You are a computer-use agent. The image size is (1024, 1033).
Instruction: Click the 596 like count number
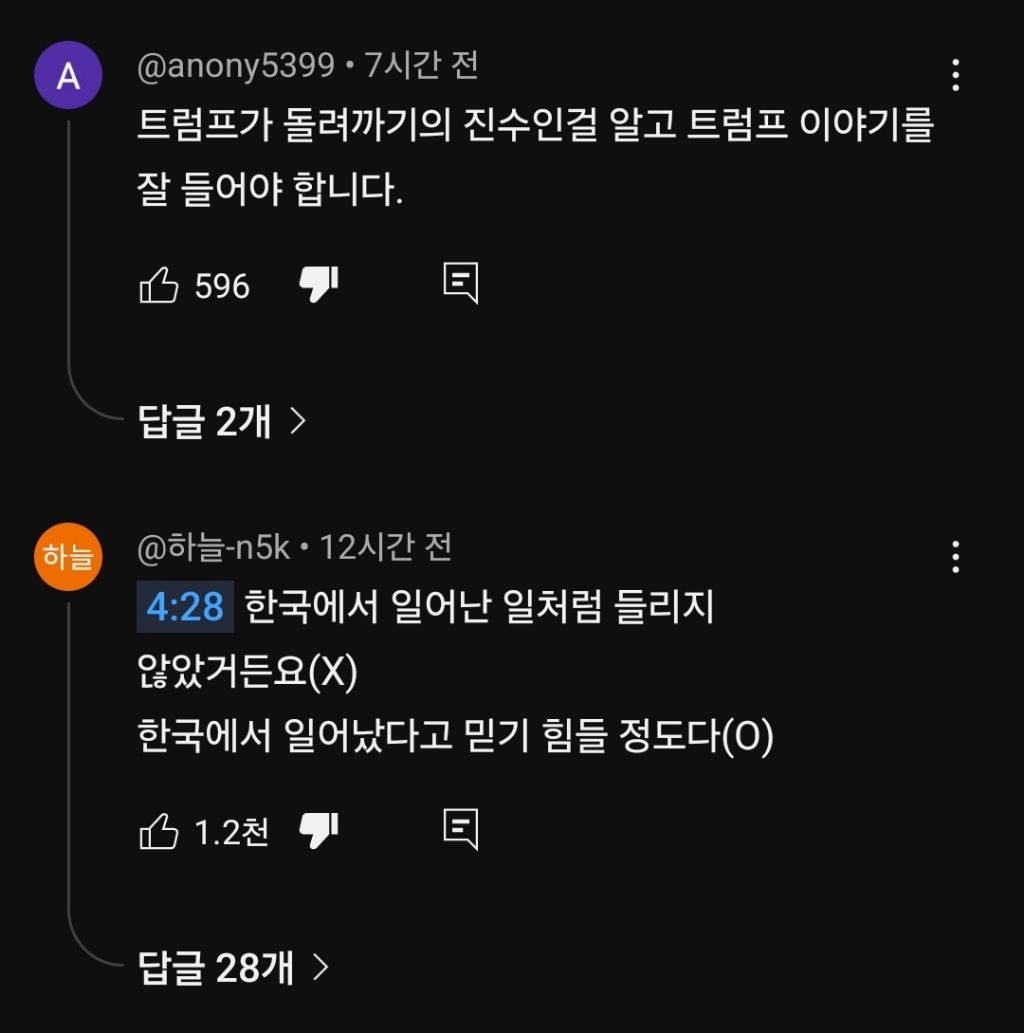tap(222, 287)
